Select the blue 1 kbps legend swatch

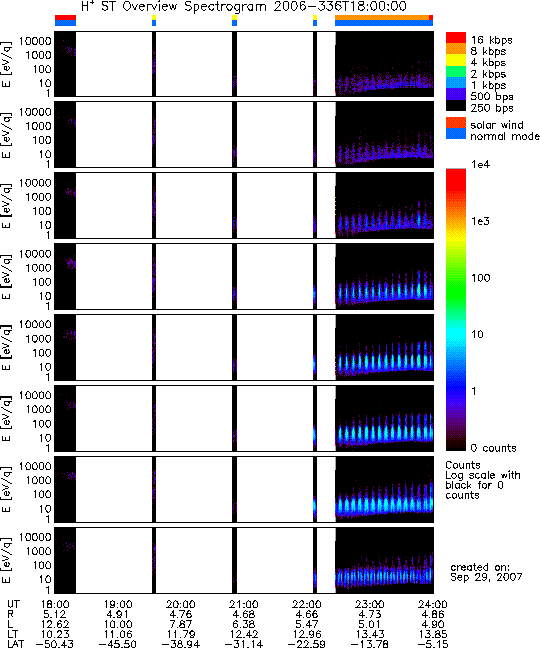(456, 83)
